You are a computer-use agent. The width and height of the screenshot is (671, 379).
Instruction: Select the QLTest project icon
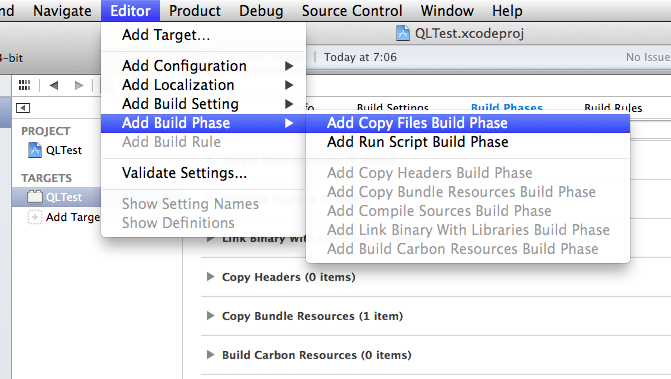35,150
